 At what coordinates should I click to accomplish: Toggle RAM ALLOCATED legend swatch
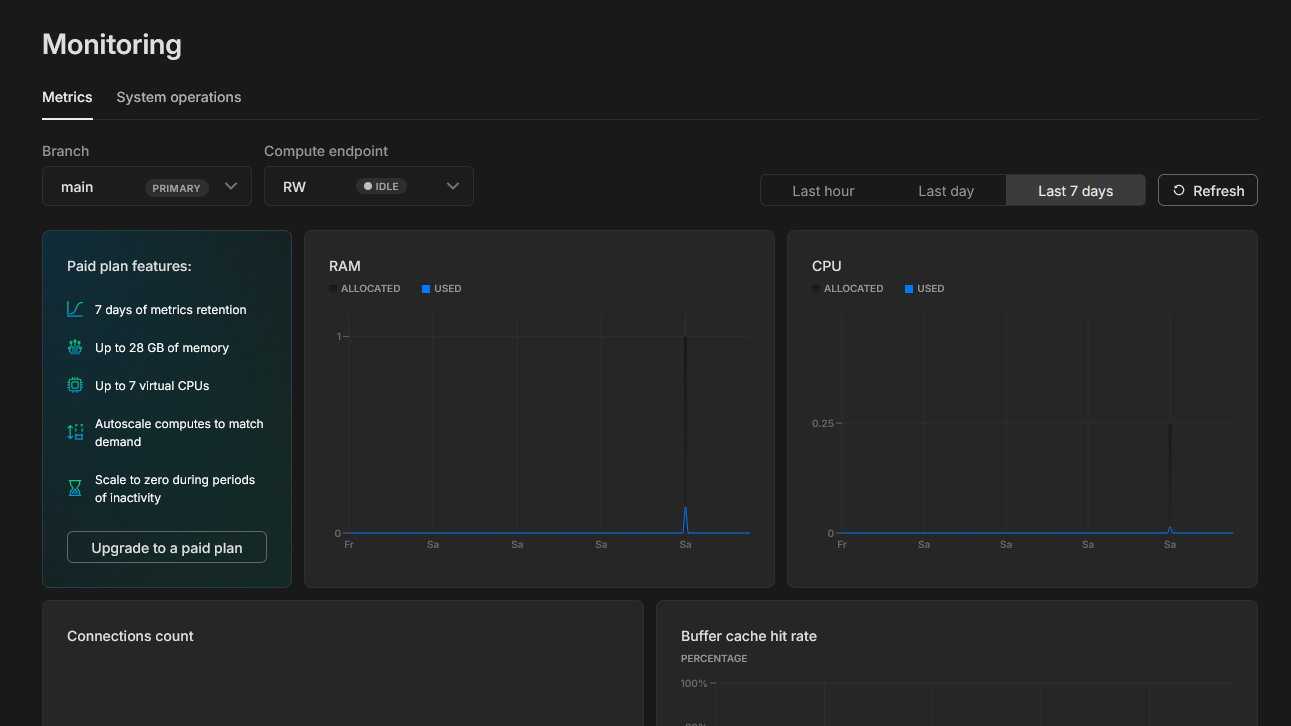coord(333,289)
